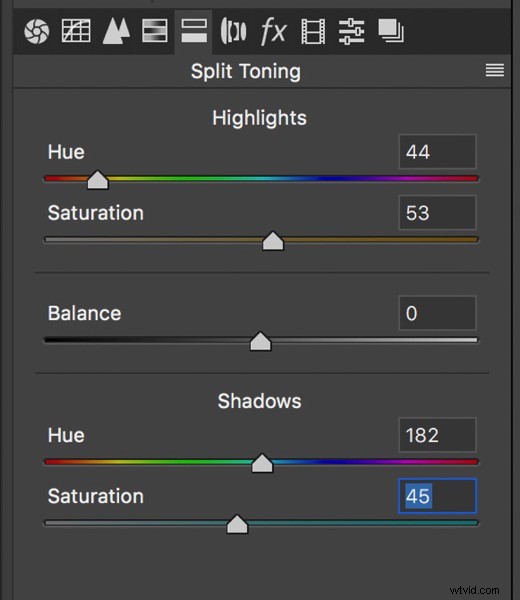Select the Split Toning tab icon
The image size is (520, 600).
(194, 31)
